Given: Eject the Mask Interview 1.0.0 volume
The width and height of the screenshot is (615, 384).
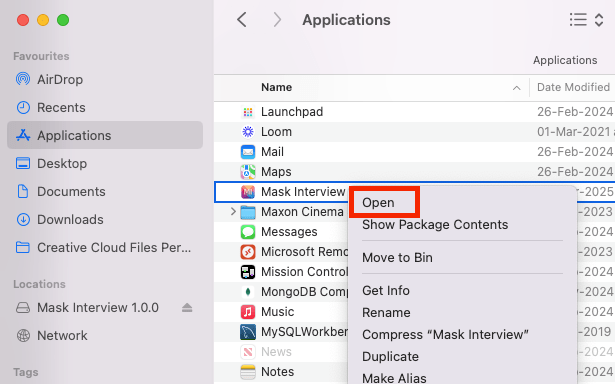Looking at the screenshot, I should coord(187,308).
